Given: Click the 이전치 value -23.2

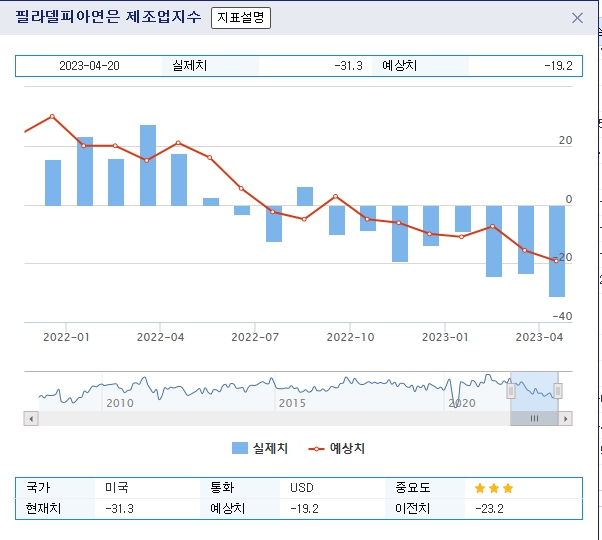Looking at the screenshot, I should click(x=489, y=509).
